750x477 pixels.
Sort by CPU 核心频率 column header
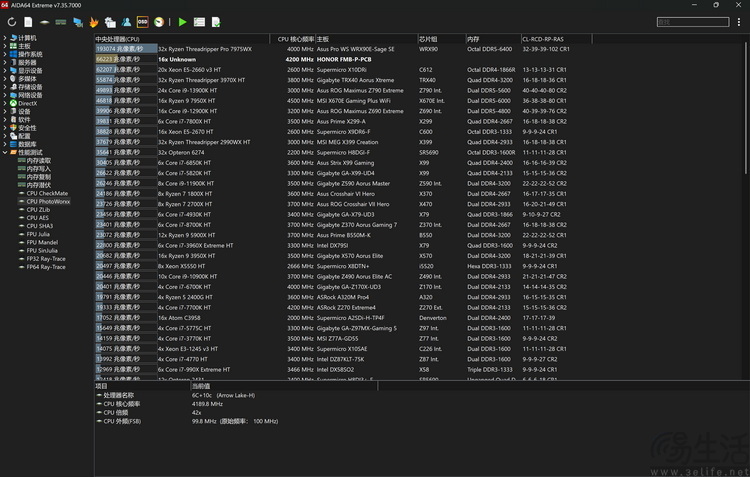point(292,39)
